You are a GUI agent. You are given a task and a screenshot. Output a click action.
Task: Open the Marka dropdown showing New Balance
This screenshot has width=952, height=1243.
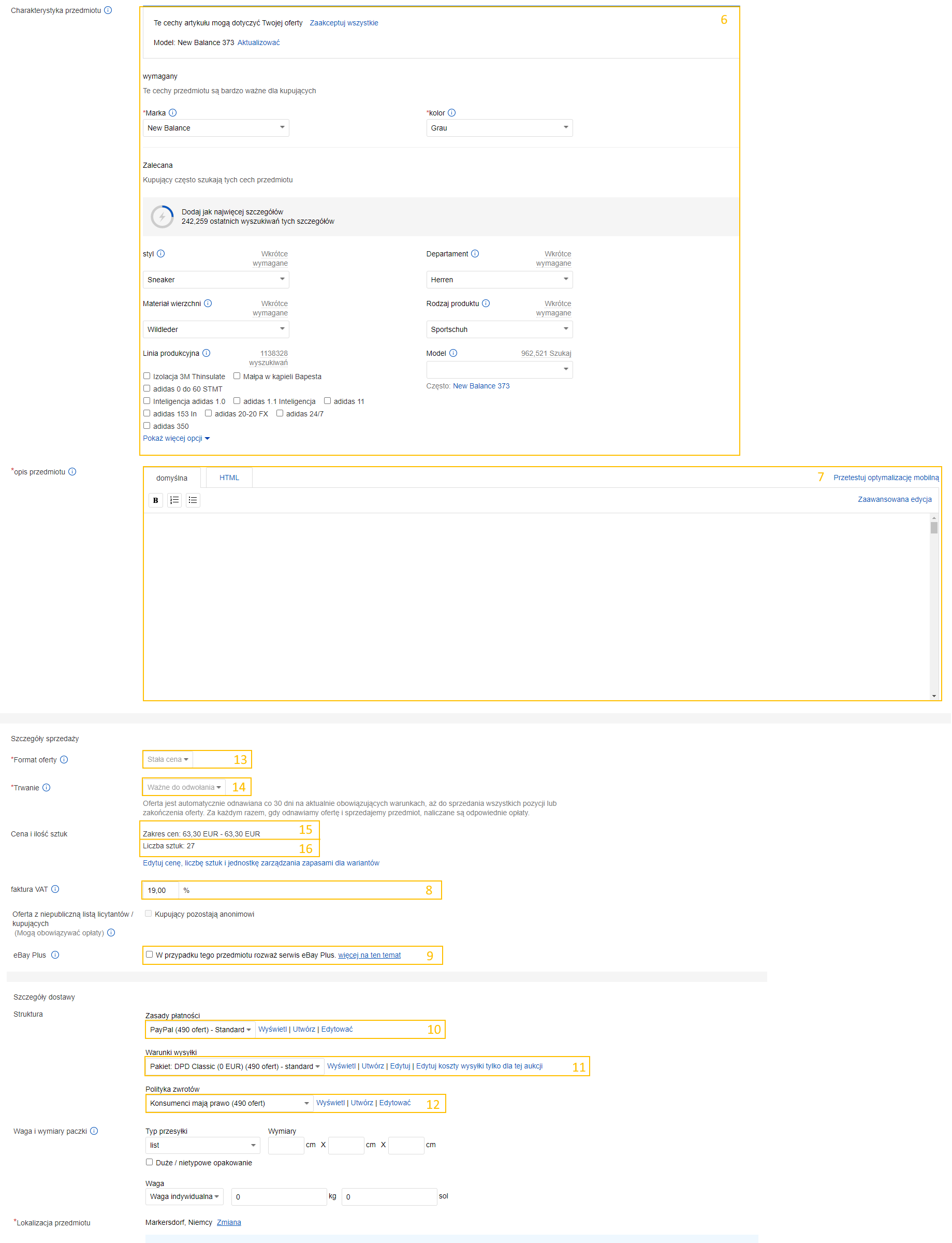pyautogui.click(x=216, y=128)
